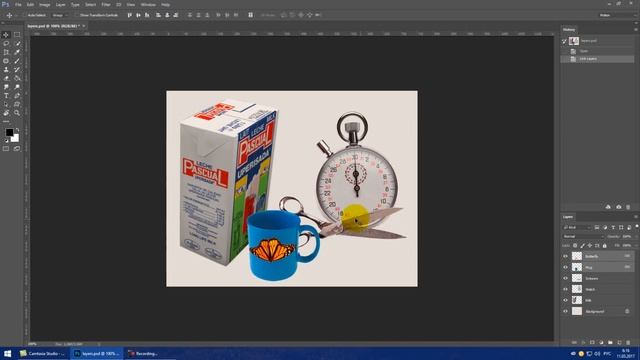Select the Move tool in the toolbox

coord(6,35)
